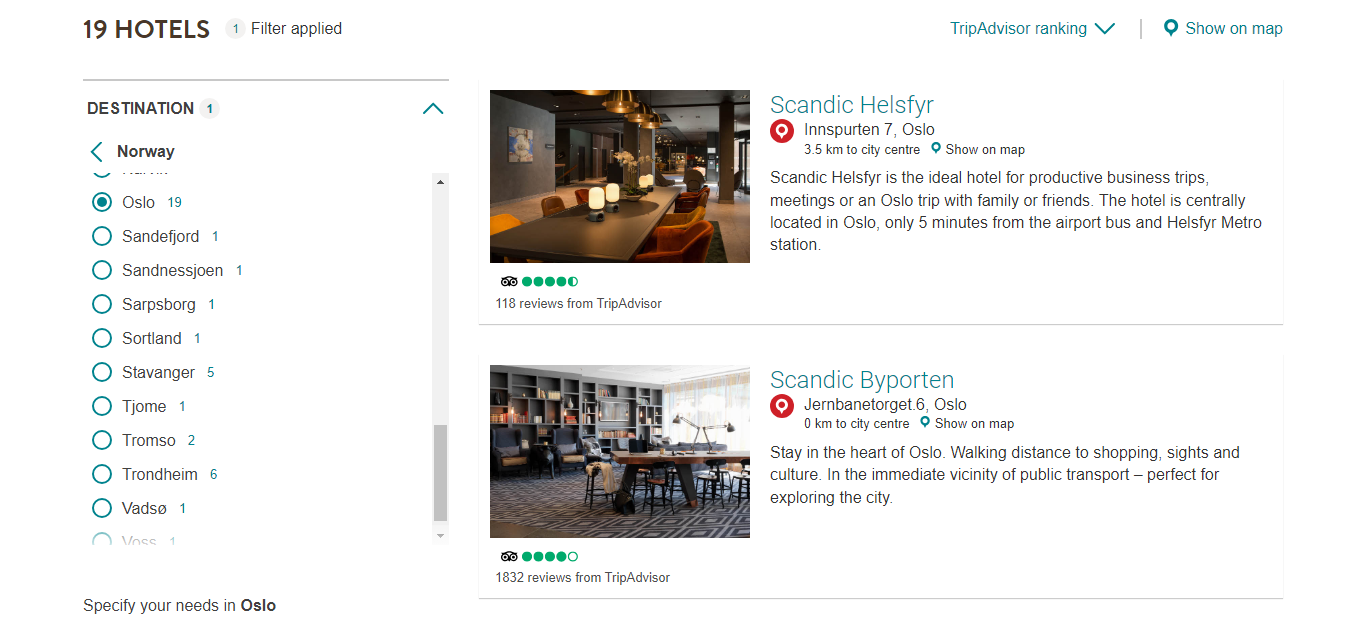This screenshot has width=1366, height=619.
Task: Click the '3.5 km to city centre' distance text
Action: [x=862, y=149]
